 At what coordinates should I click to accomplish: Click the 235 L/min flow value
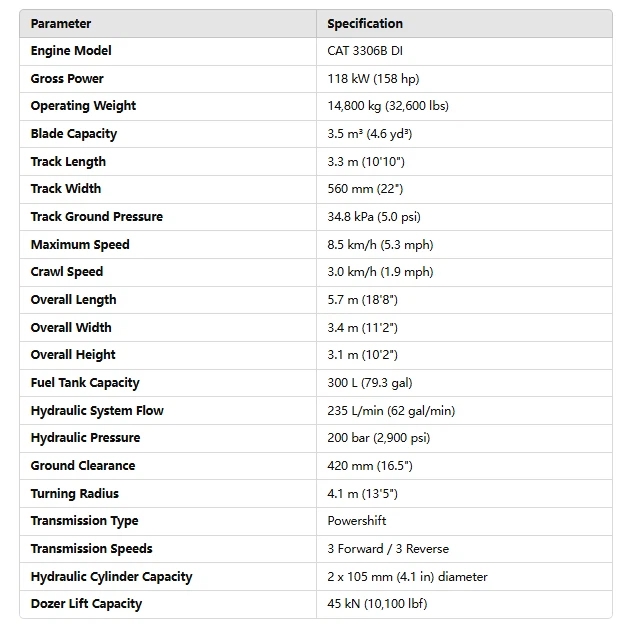391,411
